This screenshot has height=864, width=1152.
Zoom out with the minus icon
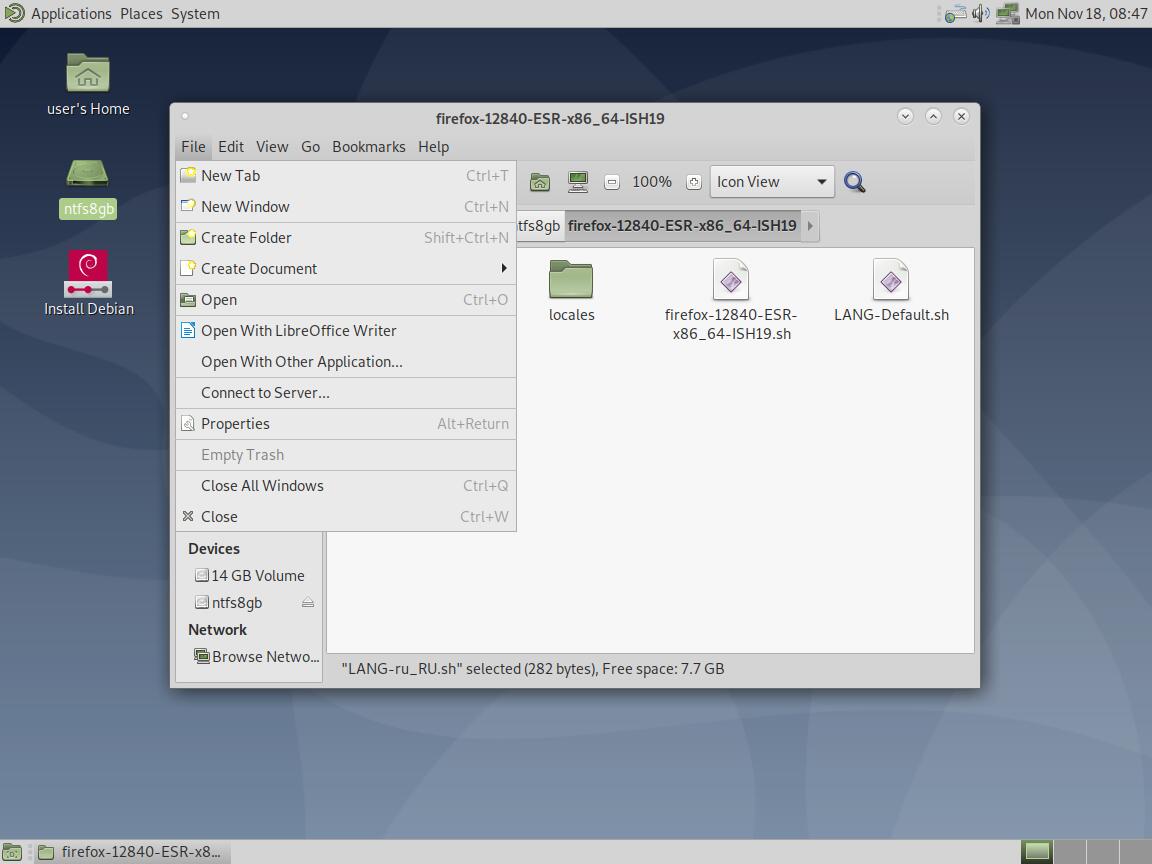point(611,182)
